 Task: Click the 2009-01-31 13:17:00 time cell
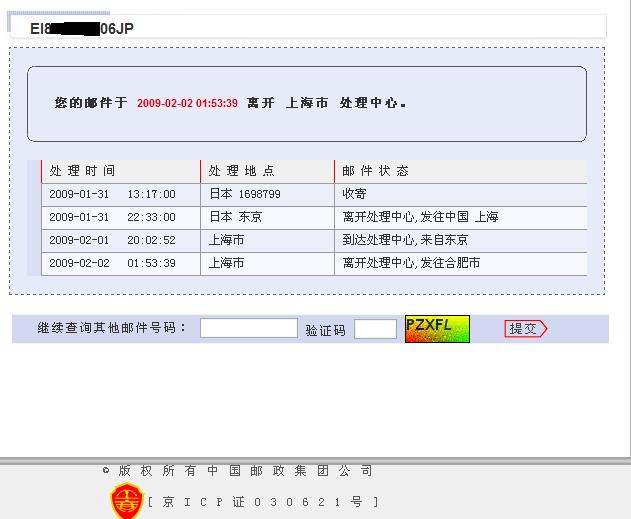(112, 194)
